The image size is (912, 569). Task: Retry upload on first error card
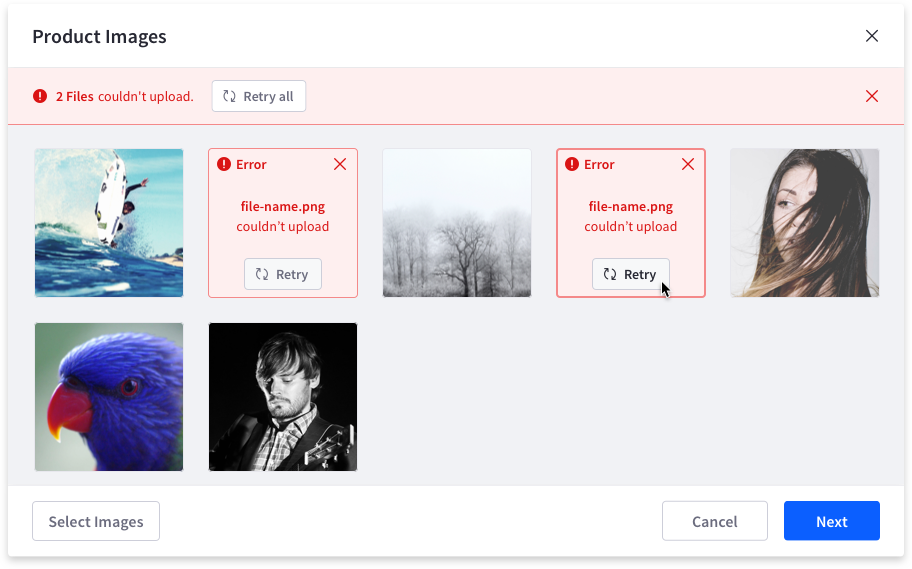[282, 274]
